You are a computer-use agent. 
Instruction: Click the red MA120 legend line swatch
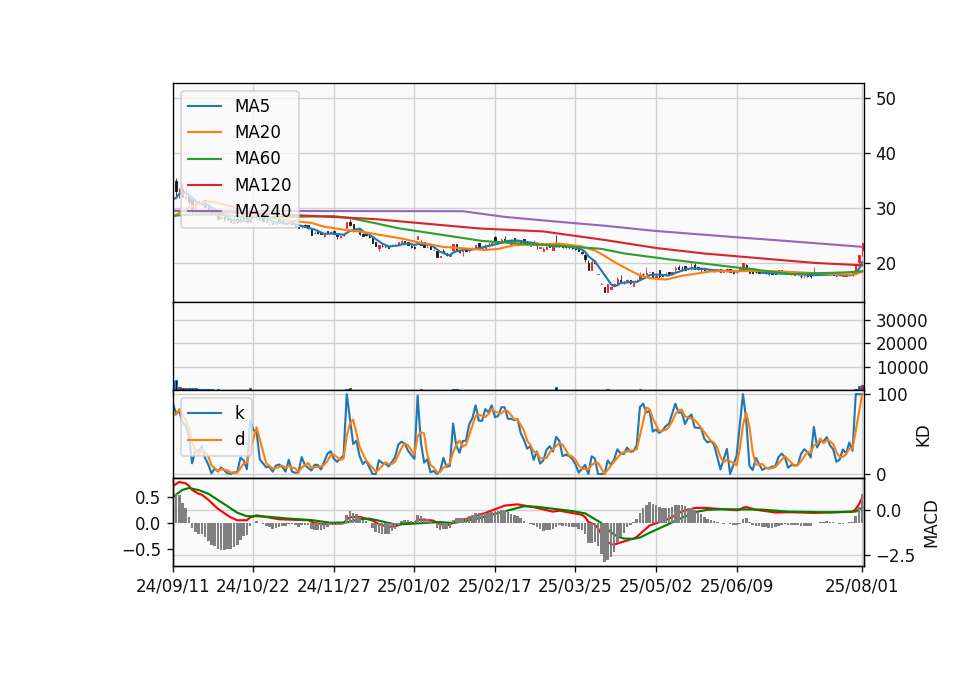[x=204, y=185]
